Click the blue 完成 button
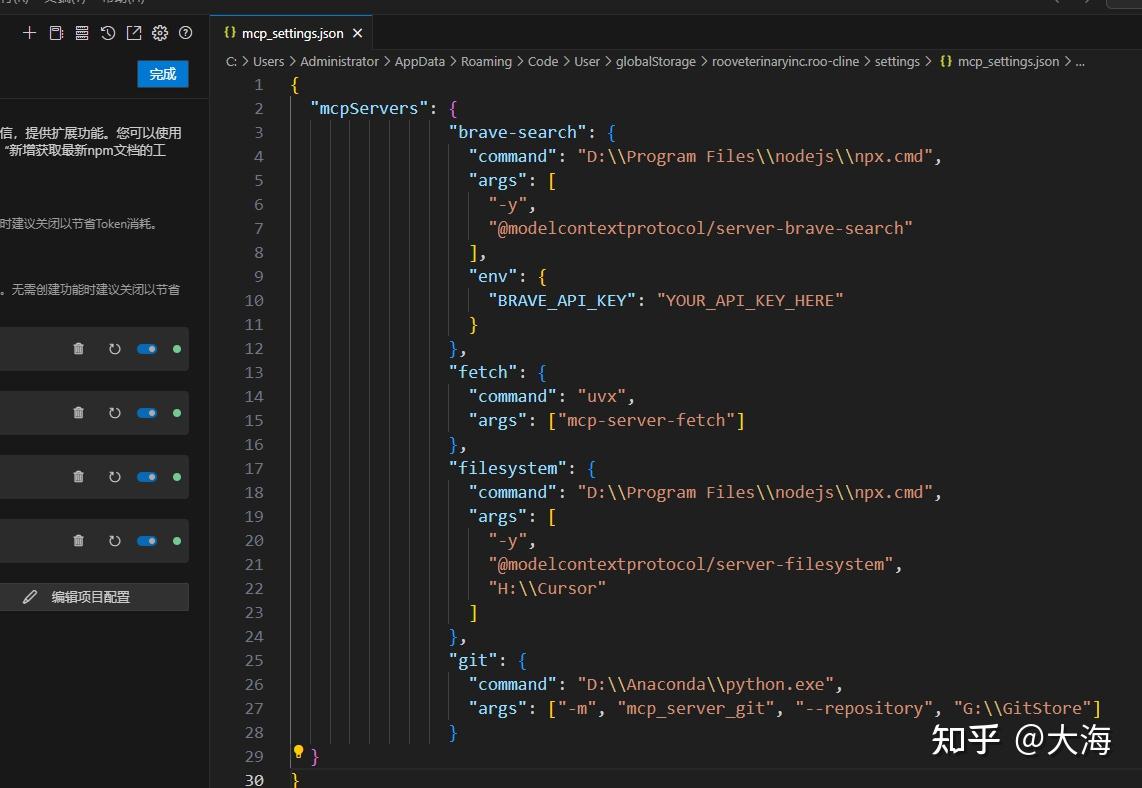1142x788 pixels. pyautogui.click(x=163, y=74)
